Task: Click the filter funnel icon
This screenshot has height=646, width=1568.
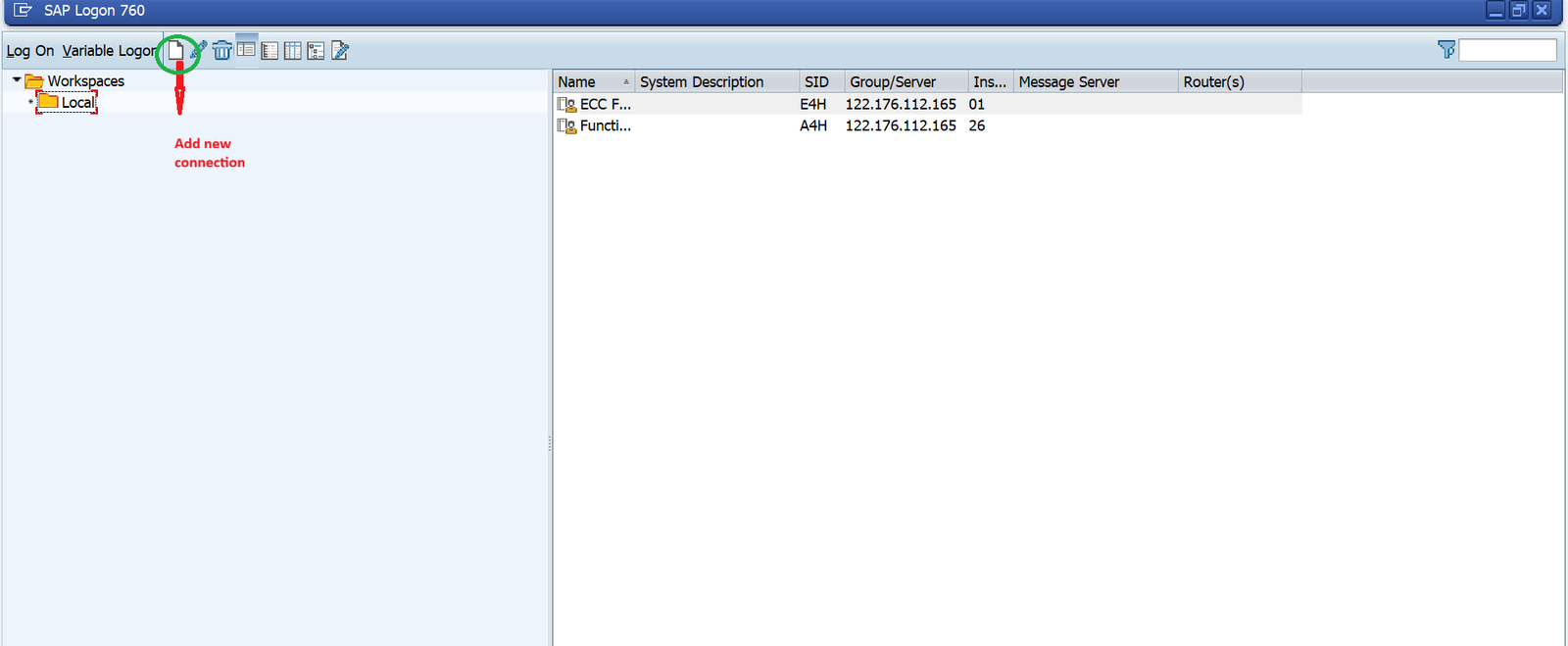Action: pos(1445,50)
